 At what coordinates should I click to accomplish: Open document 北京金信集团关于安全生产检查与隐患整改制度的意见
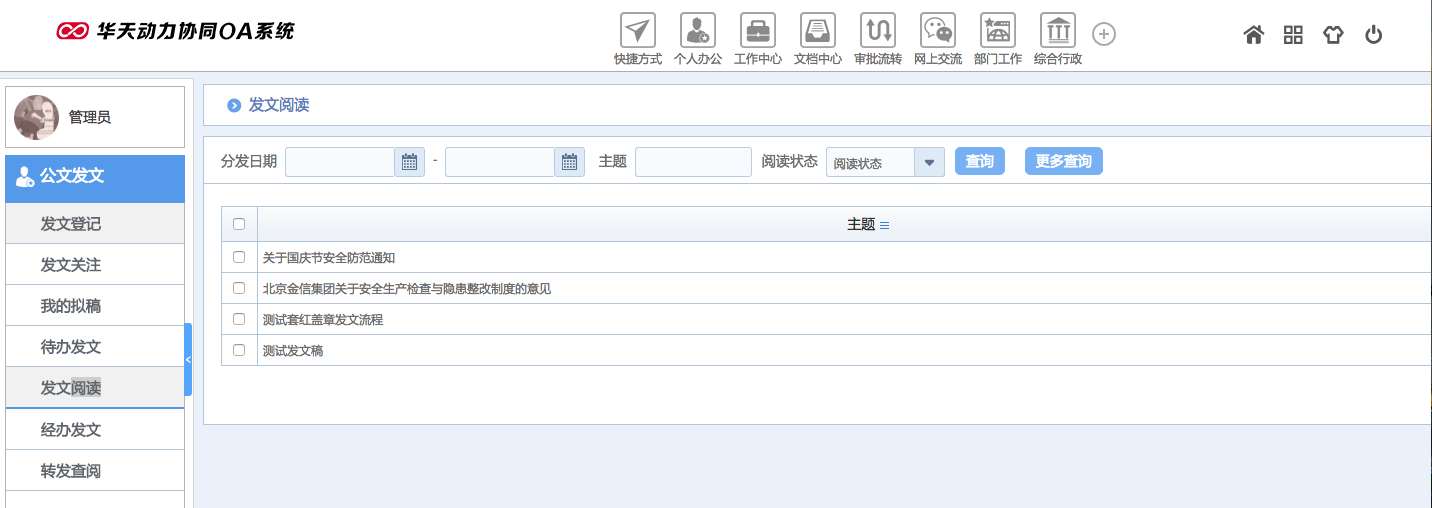click(x=407, y=289)
